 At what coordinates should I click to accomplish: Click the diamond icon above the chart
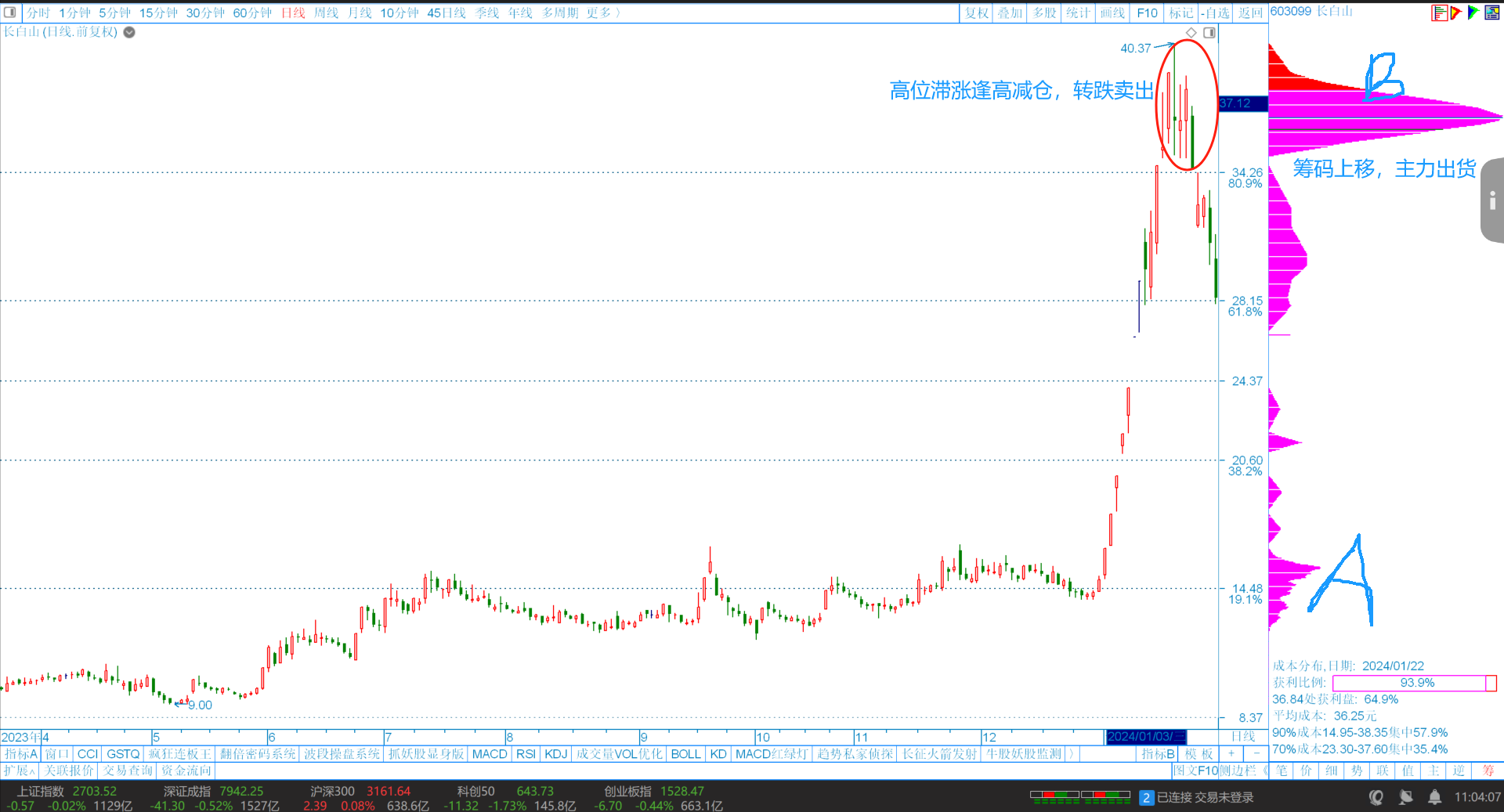click(1191, 32)
